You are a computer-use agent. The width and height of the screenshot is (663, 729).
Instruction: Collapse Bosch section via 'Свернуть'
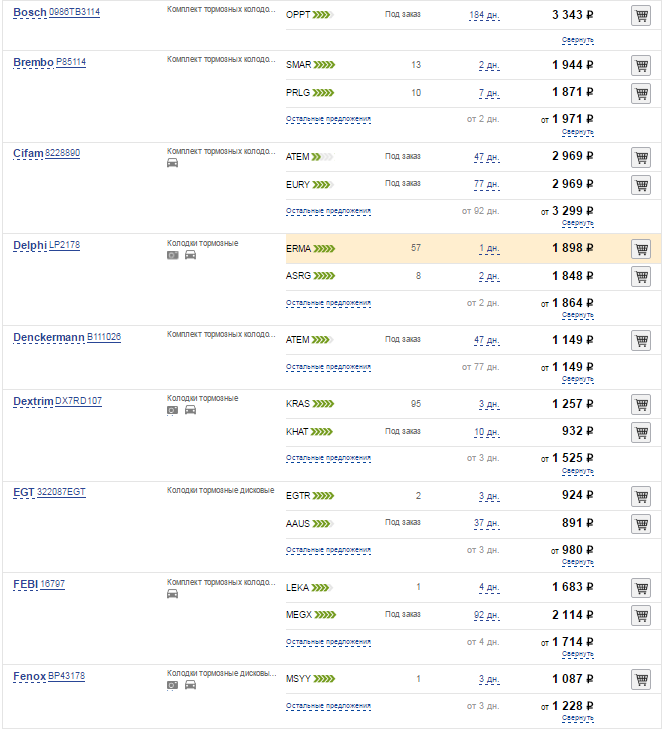(x=577, y=40)
